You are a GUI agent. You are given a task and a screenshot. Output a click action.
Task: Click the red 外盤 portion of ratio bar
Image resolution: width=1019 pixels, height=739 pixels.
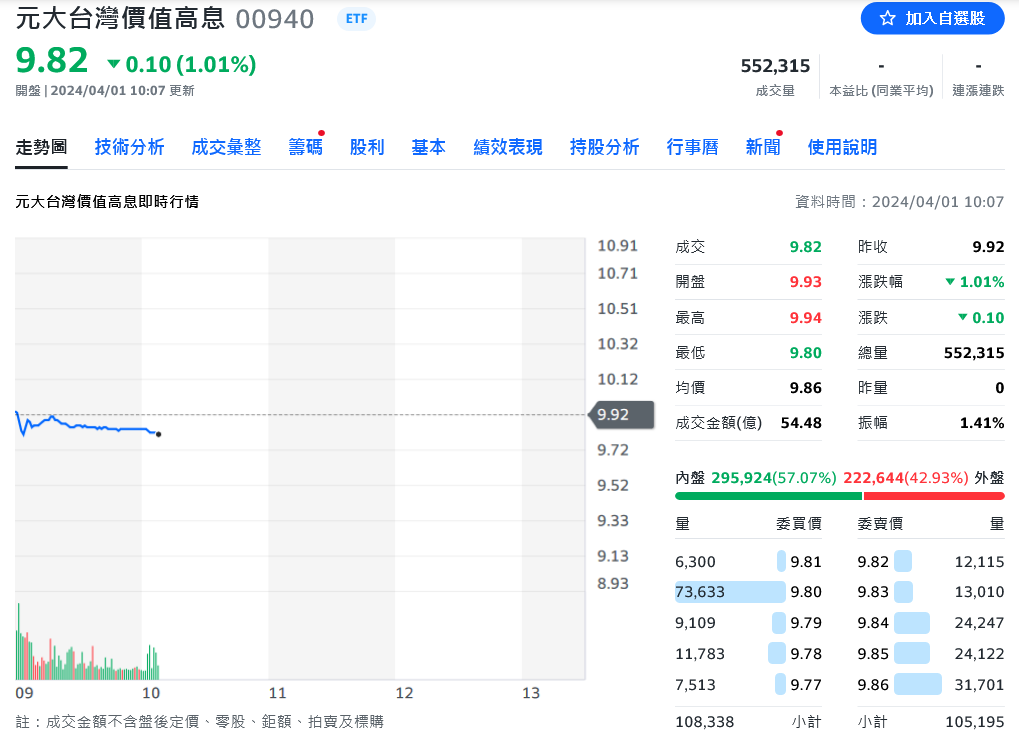(x=934, y=496)
